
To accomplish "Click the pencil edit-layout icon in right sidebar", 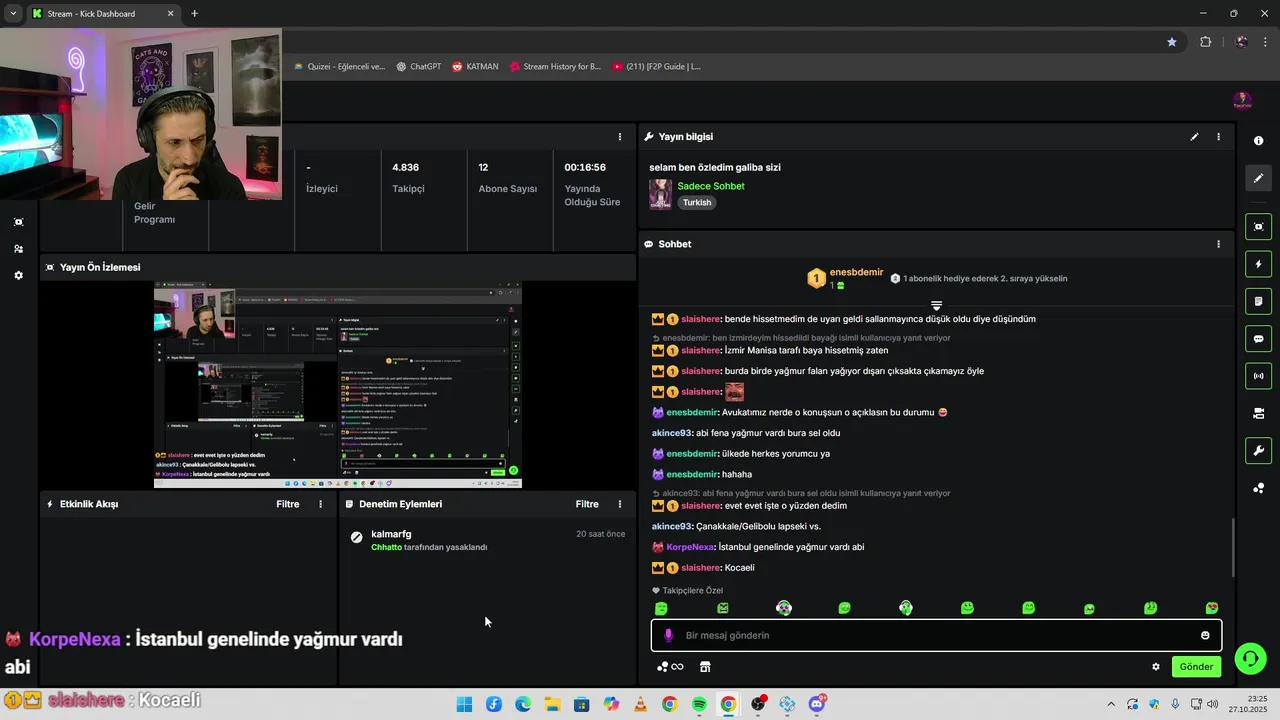I will [x=1258, y=178].
